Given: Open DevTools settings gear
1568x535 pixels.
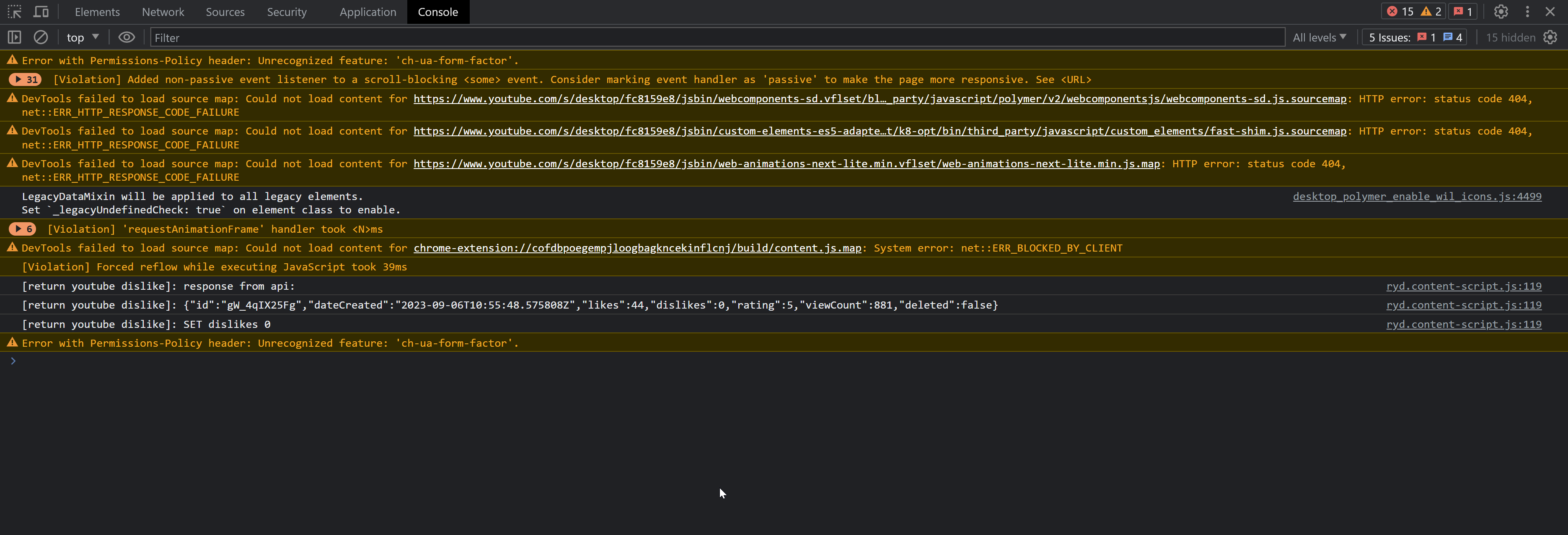Looking at the screenshot, I should pos(1501,12).
